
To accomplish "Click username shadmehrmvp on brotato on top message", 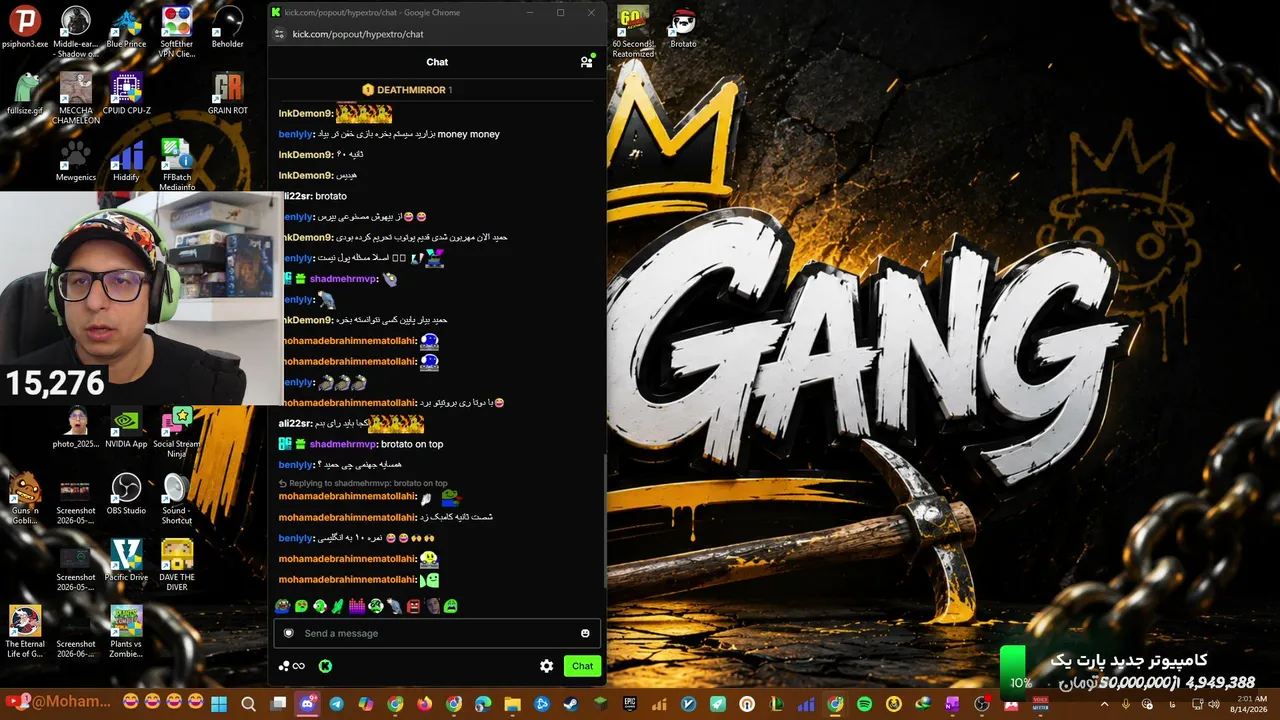I will pyautogui.click(x=343, y=444).
